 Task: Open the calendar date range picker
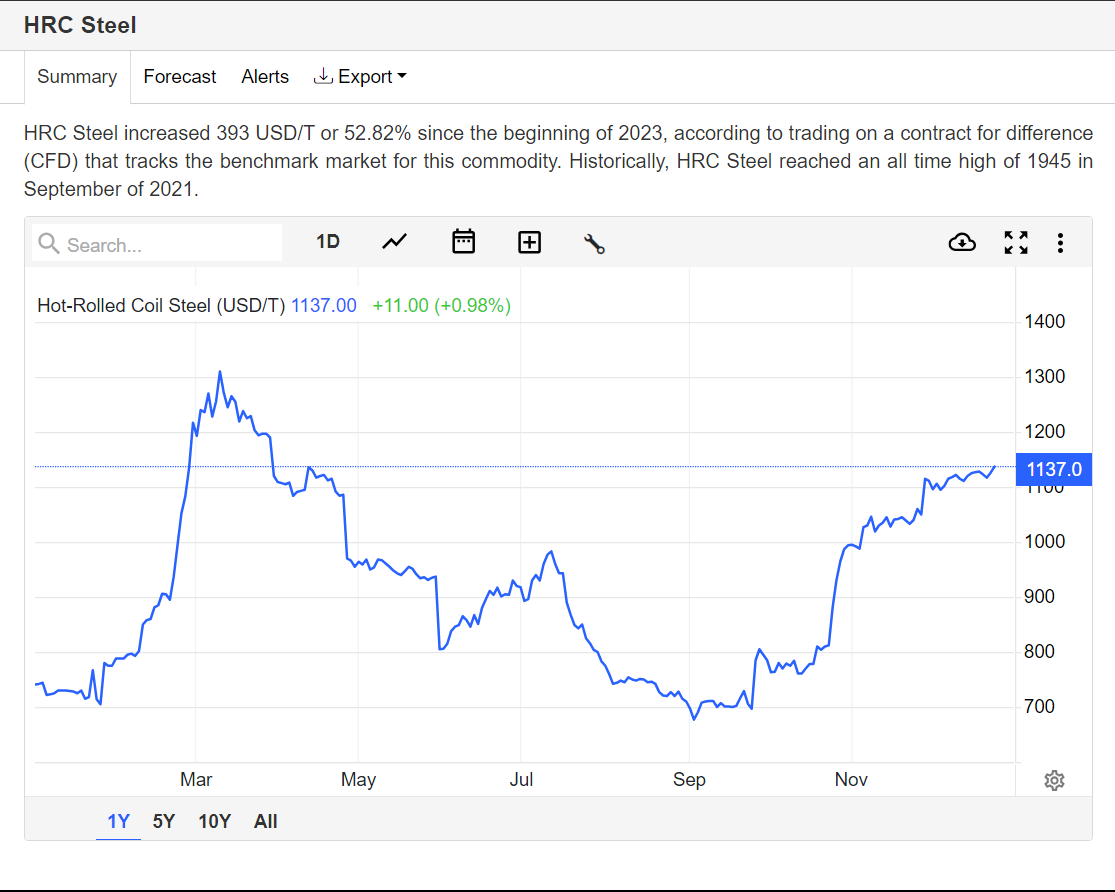[463, 242]
